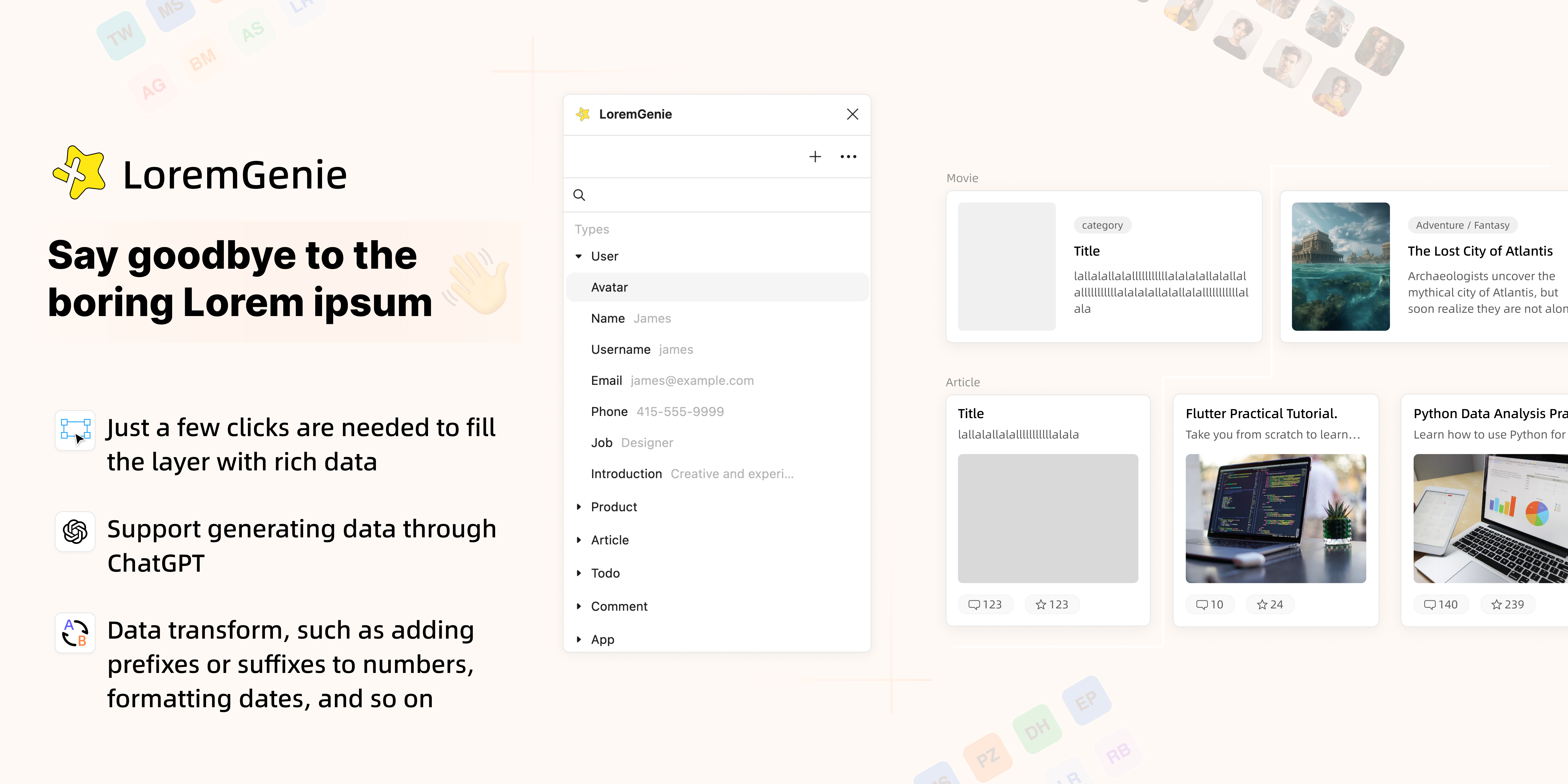Click the 'Article' section label
The height and width of the screenshot is (784, 1568).
963,382
